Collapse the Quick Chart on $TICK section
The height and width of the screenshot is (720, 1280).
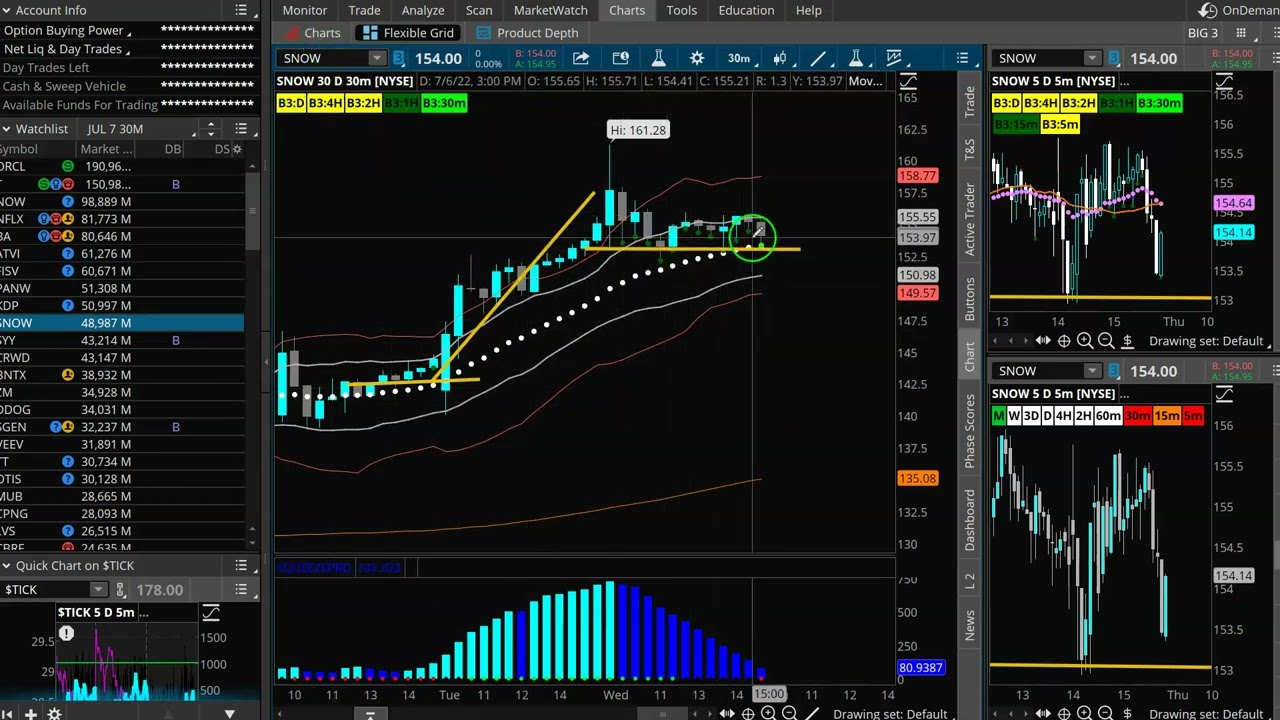coord(6,566)
